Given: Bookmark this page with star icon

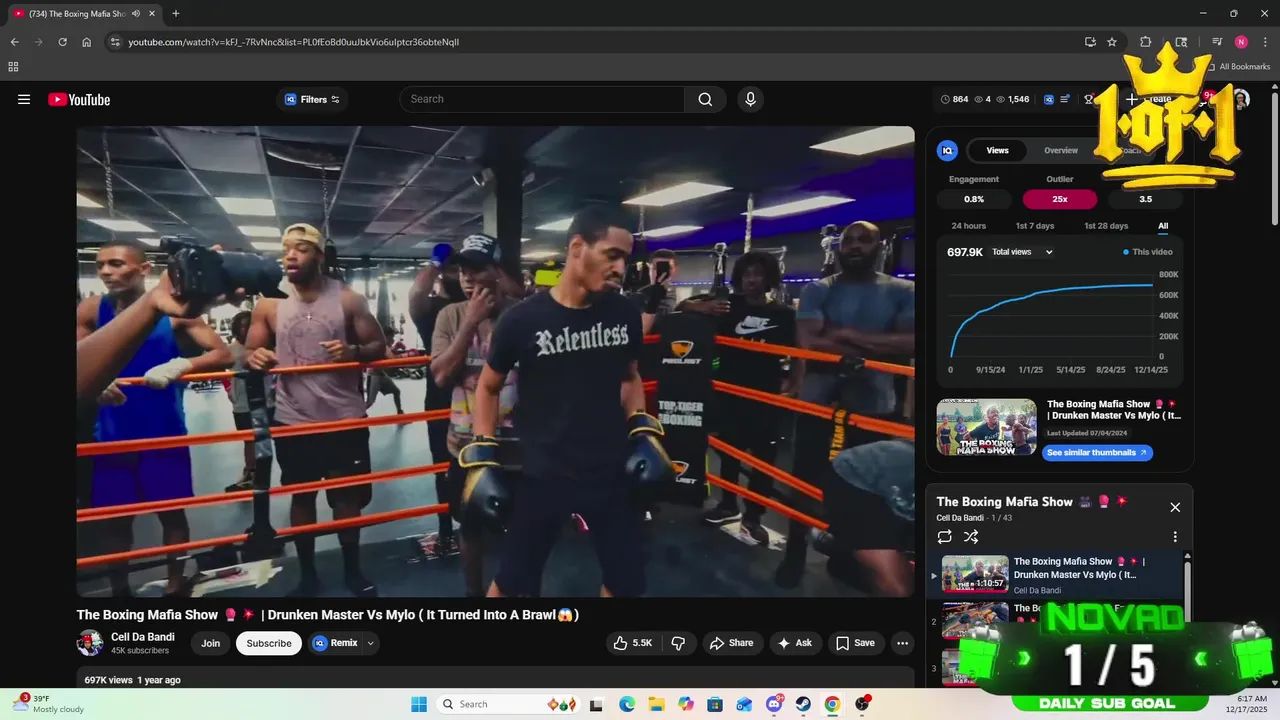Looking at the screenshot, I should pos(1112,42).
